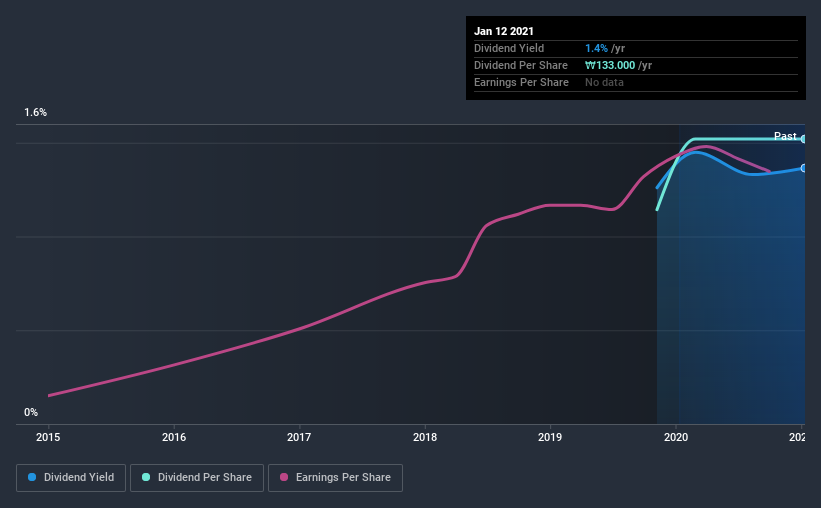Click the No data earnings tooltip entry
Screen dimensions: 821x508
(604, 82)
